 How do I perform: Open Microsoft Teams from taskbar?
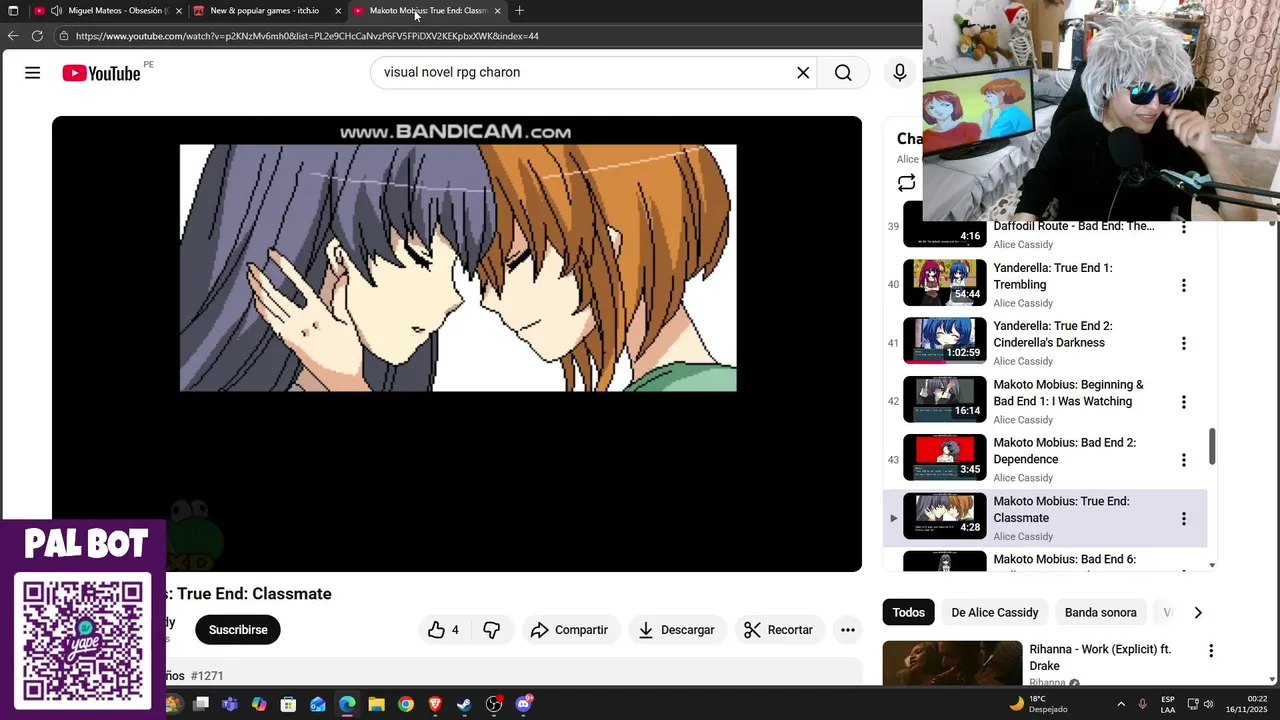230,704
